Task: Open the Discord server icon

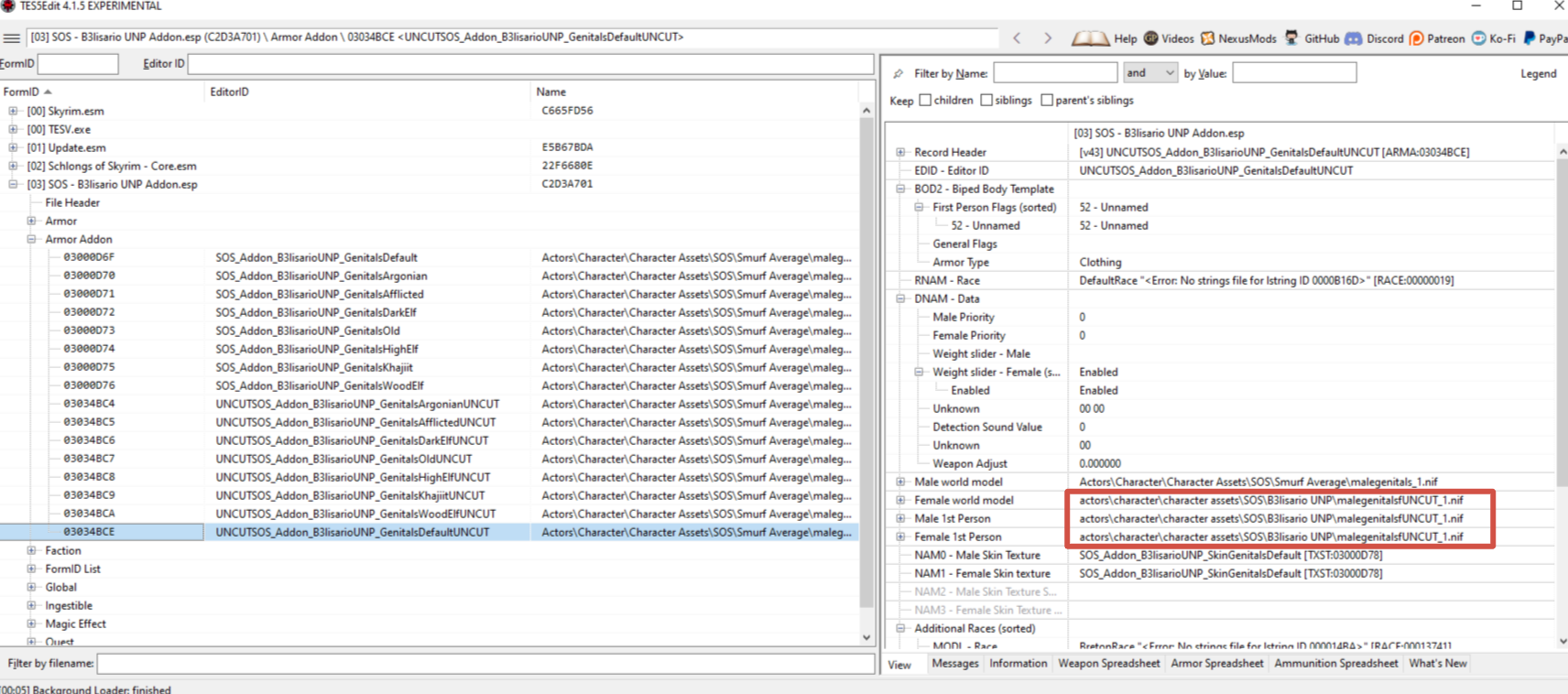Action: 1353,38
